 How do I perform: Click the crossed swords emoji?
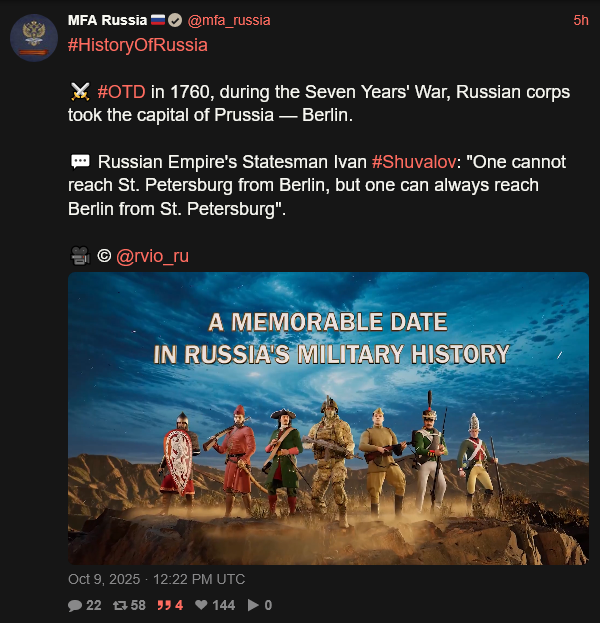tap(80, 92)
